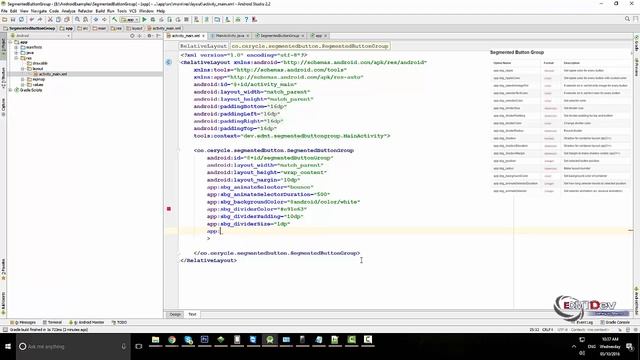Viewport: 640px width, 360px height.
Task: Open the Android project view dropdown
Action: 40,36
